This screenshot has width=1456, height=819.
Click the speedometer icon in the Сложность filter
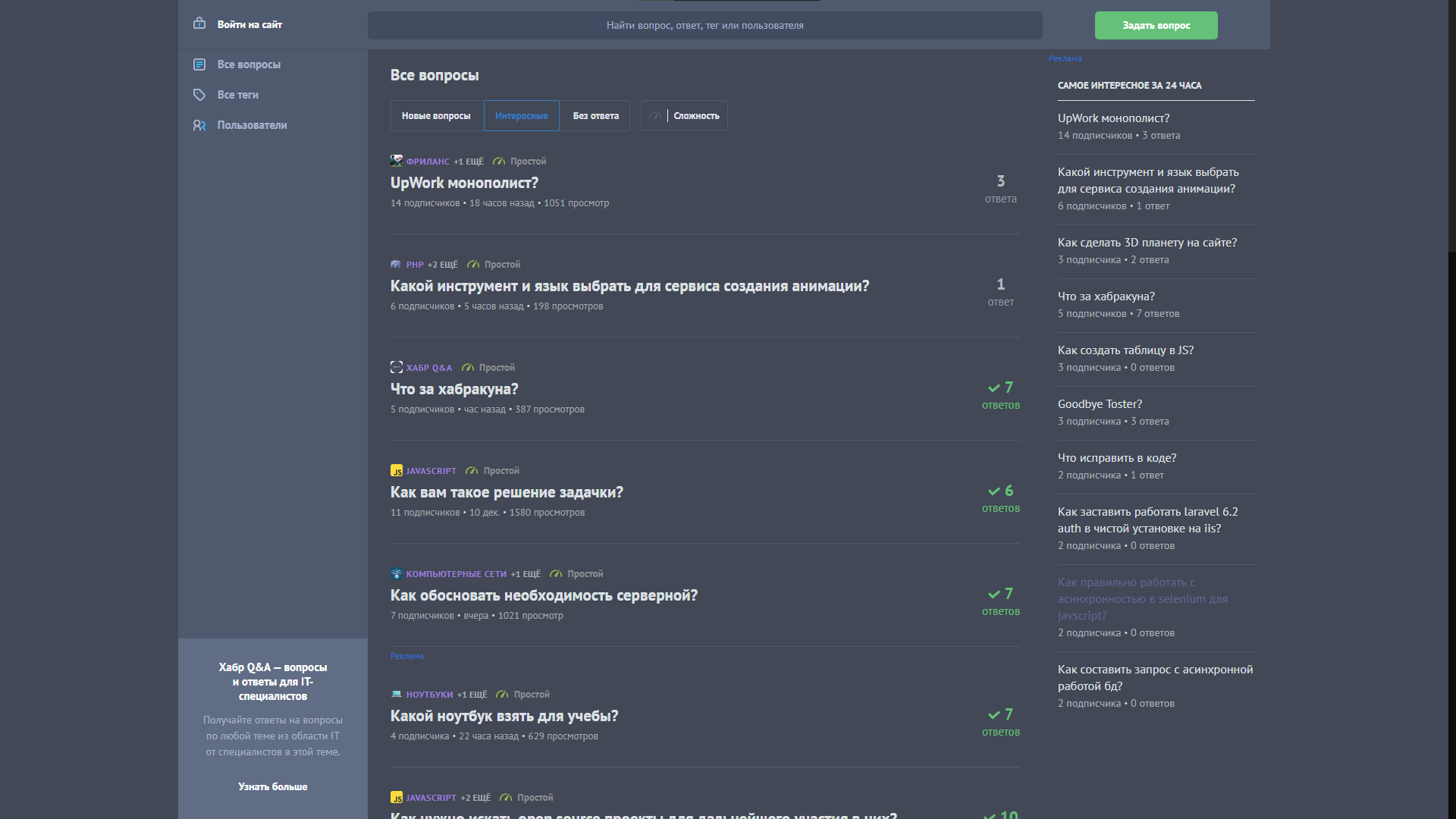654,115
